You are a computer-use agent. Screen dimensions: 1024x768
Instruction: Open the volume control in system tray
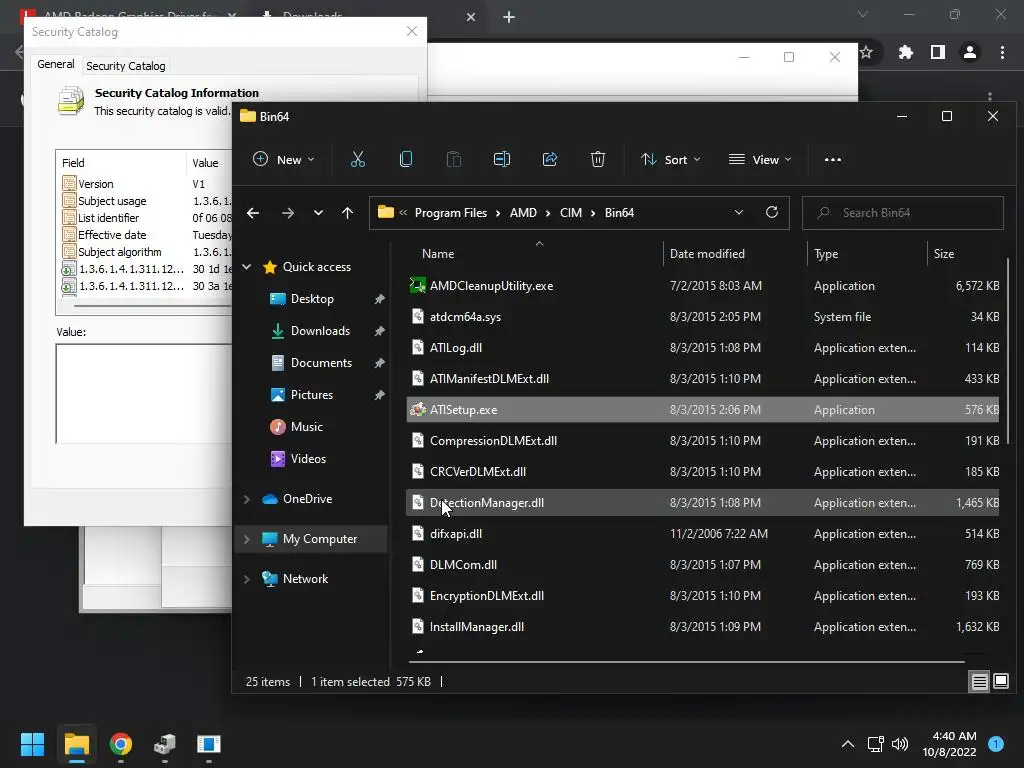click(x=900, y=744)
